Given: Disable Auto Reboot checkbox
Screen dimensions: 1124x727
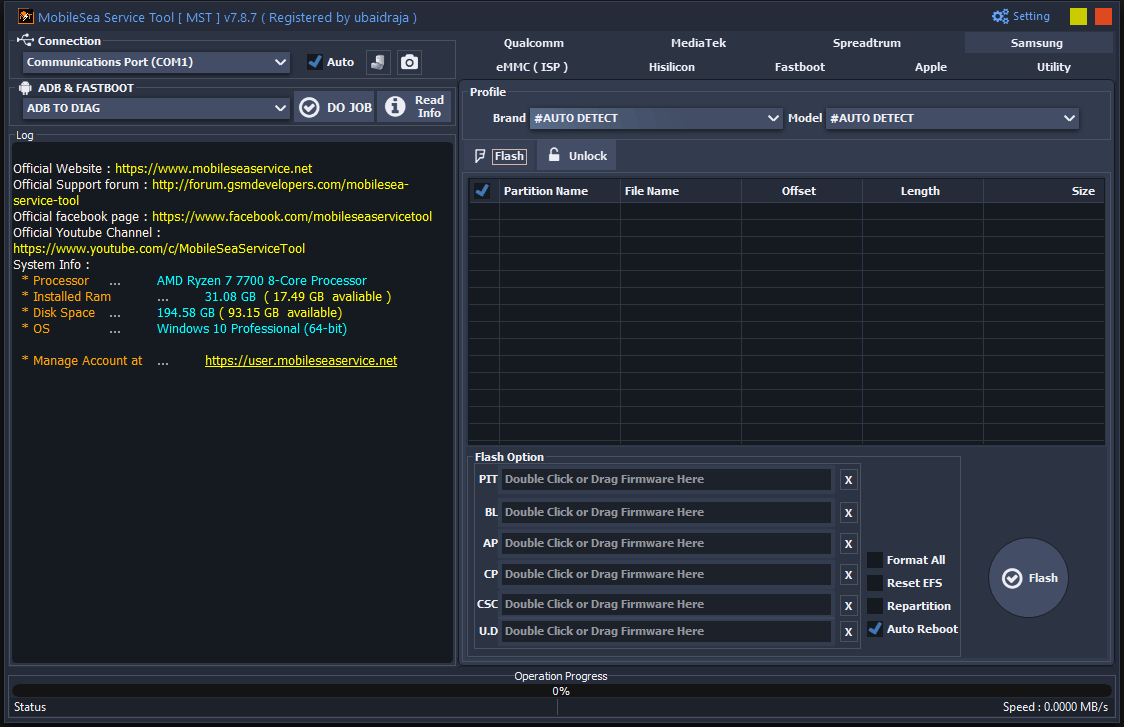Looking at the screenshot, I should pos(874,629).
